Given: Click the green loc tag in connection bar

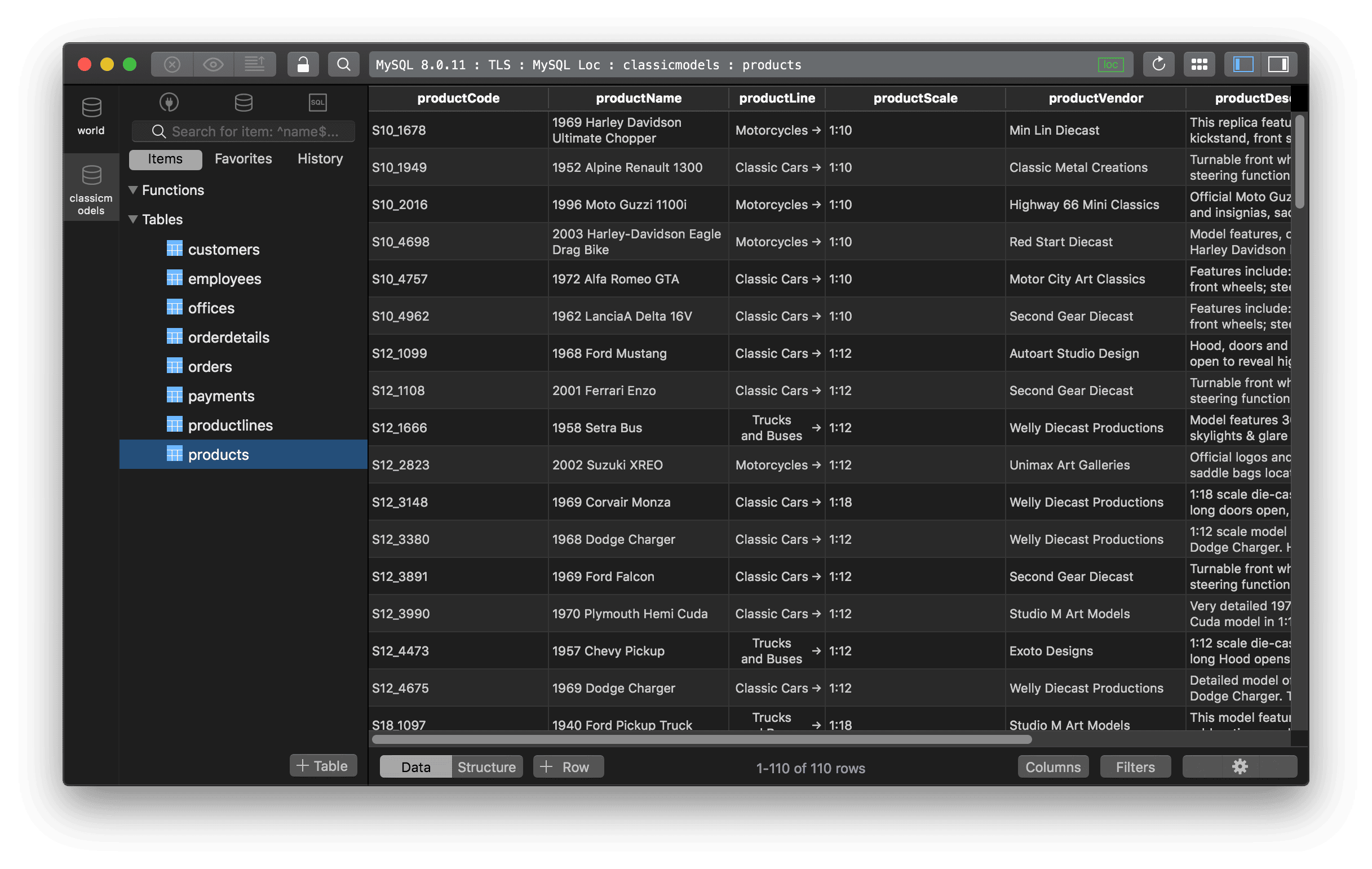Looking at the screenshot, I should click(1110, 64).
